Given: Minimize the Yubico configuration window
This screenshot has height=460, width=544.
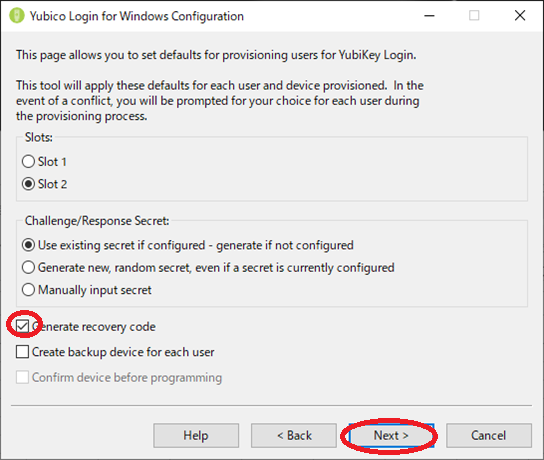Looking at the screenshot, I should pos(429,16).
